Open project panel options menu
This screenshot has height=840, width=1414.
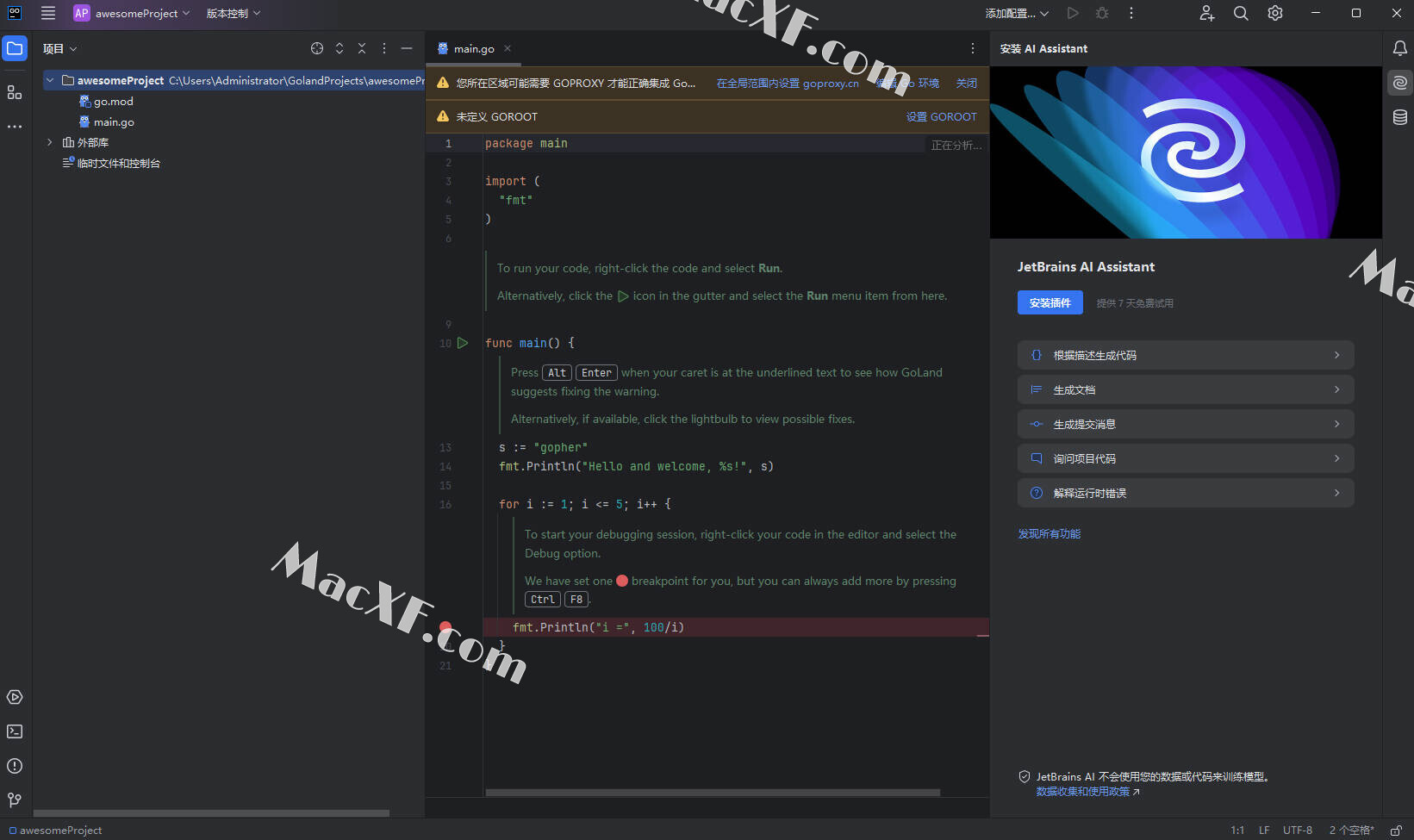click(x=384, y=48)
